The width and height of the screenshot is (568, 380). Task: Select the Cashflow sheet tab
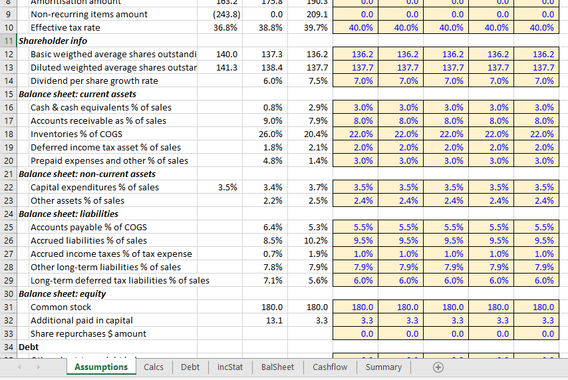point(330,367)
